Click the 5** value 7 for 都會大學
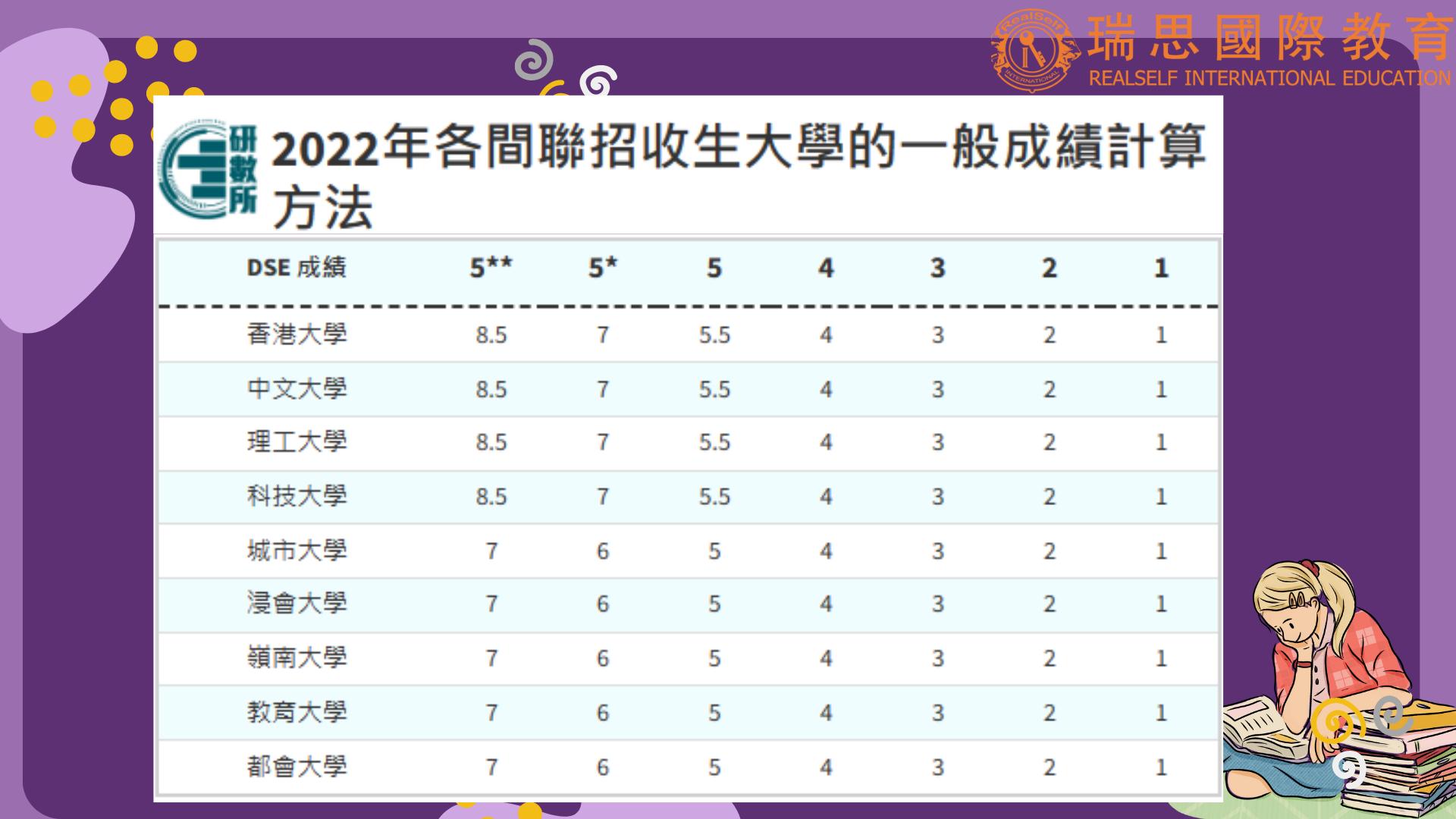Screen dimensions: 1456x819 point(491,768)
